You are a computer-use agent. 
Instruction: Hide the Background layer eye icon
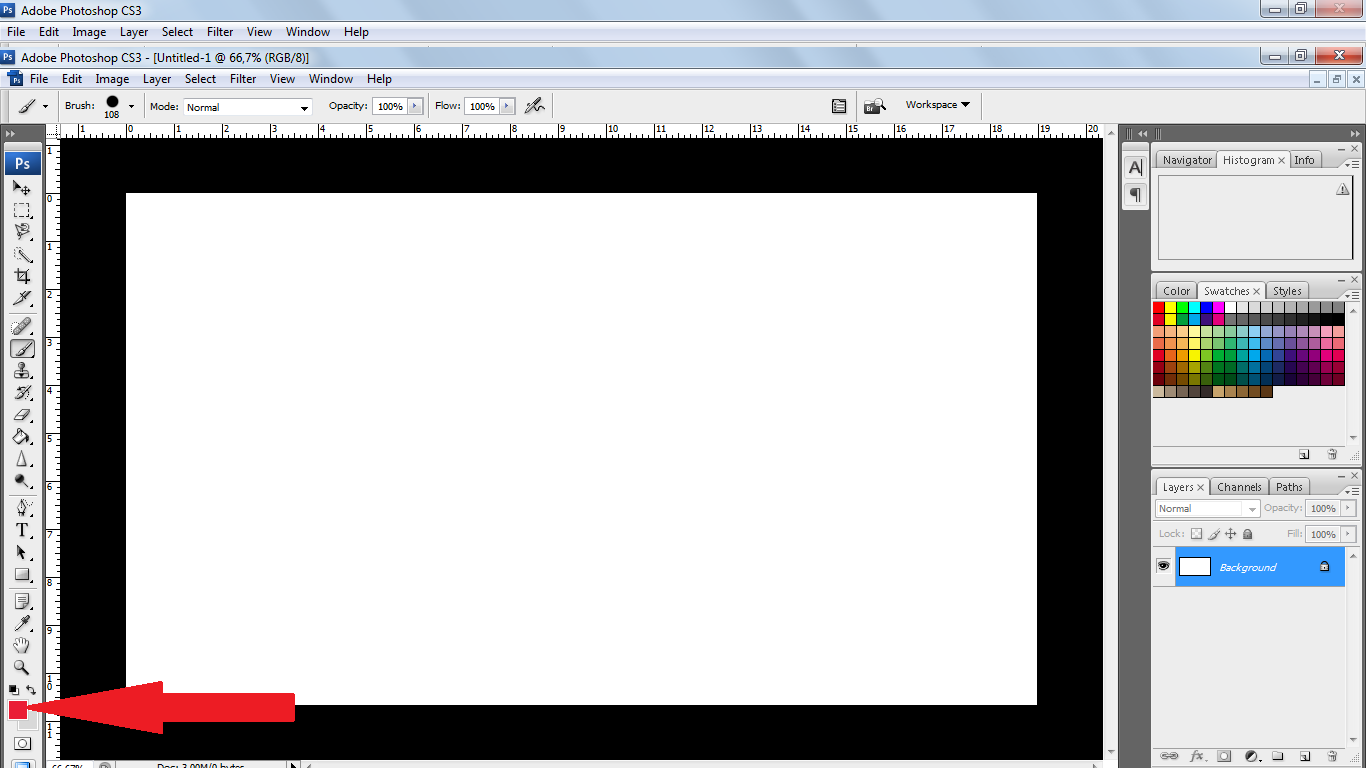(x=1163, y=566)
